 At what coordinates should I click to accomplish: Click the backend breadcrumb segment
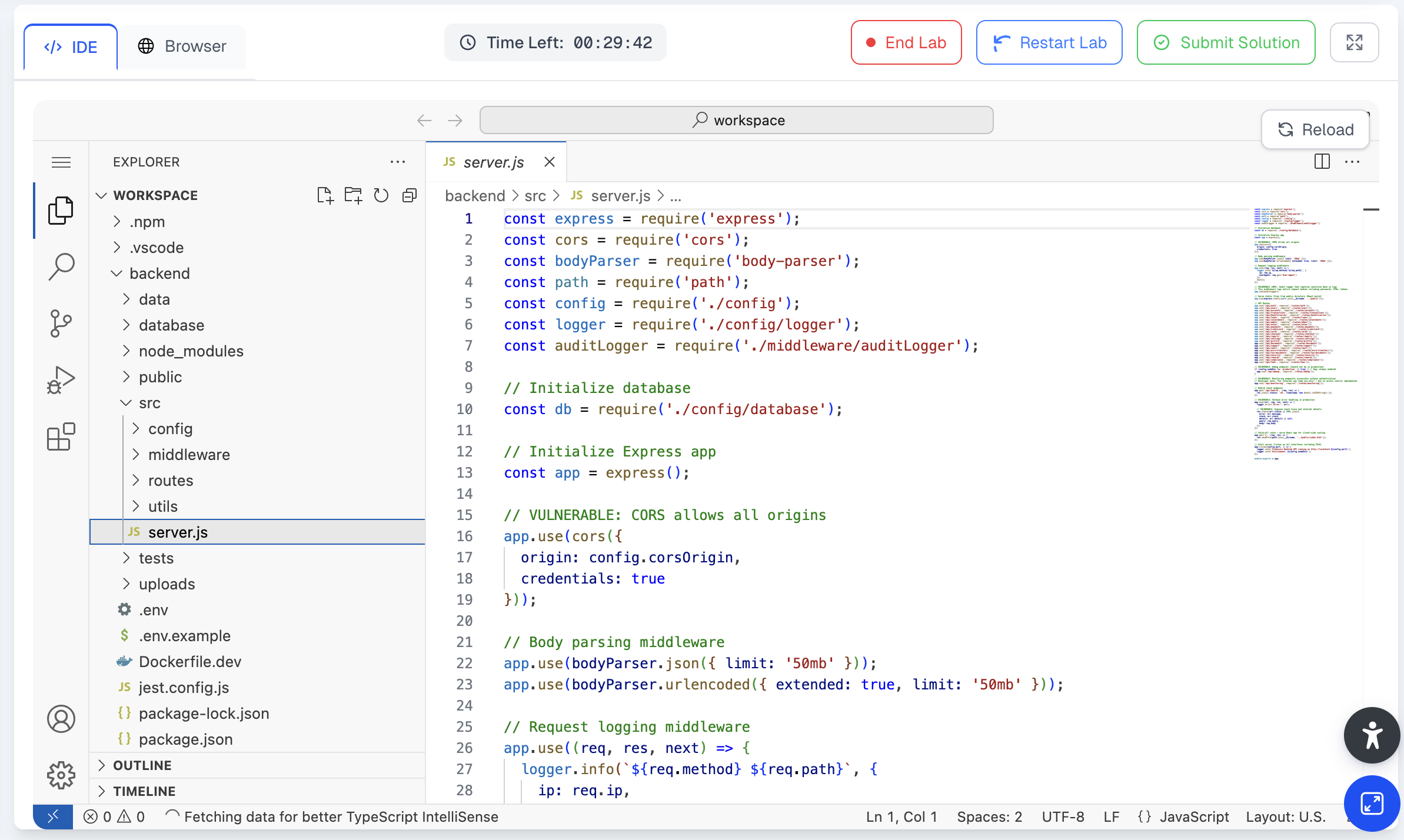point(475,196)
